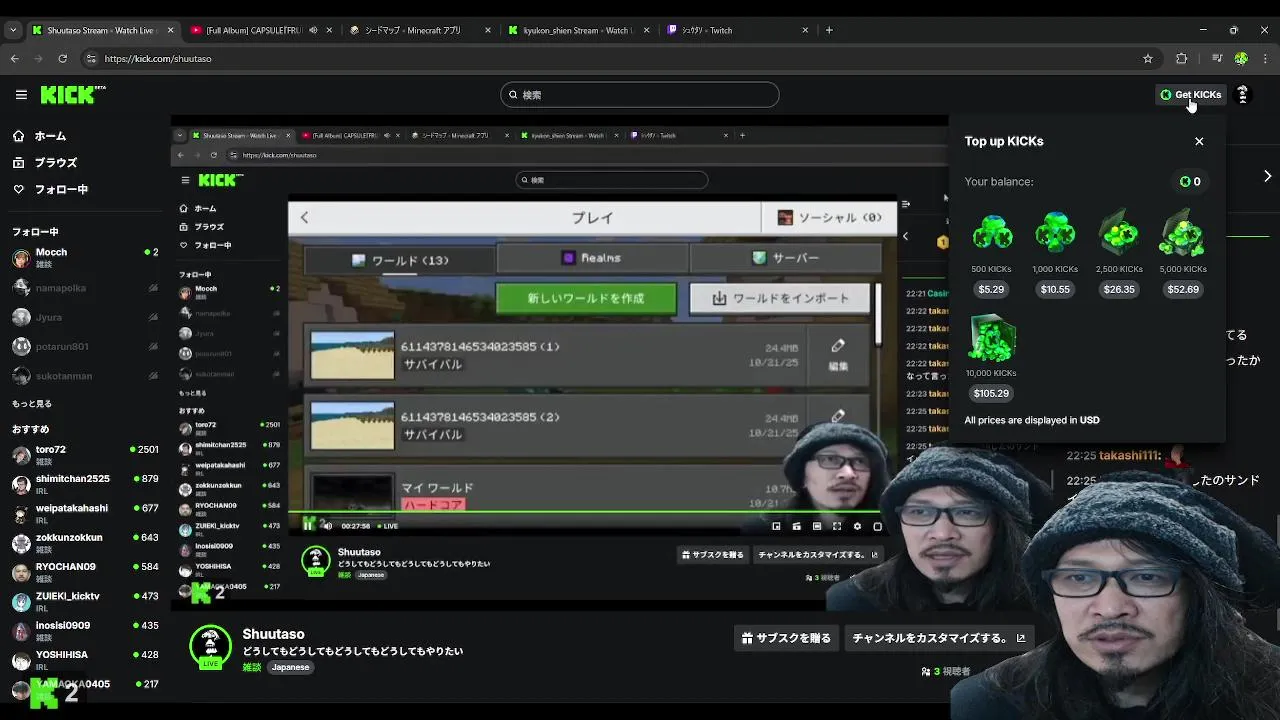The width and height of the screenshot is (1280, 720).
Task: Click the Japanese language tag
Action: click(290, 667)
